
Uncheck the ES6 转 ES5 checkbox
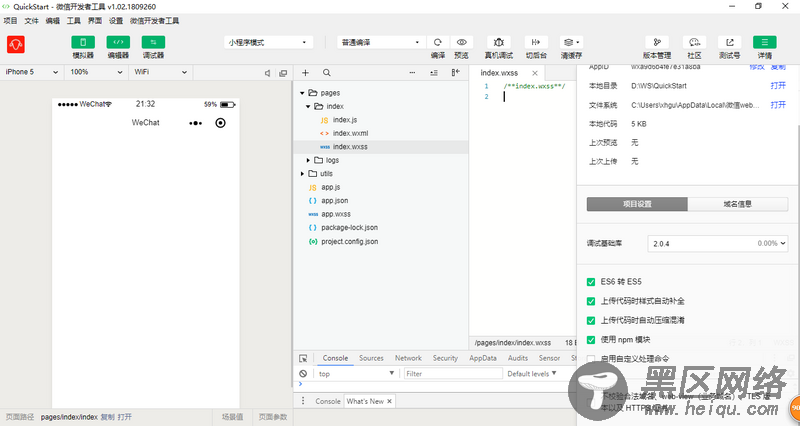(591, 282)
